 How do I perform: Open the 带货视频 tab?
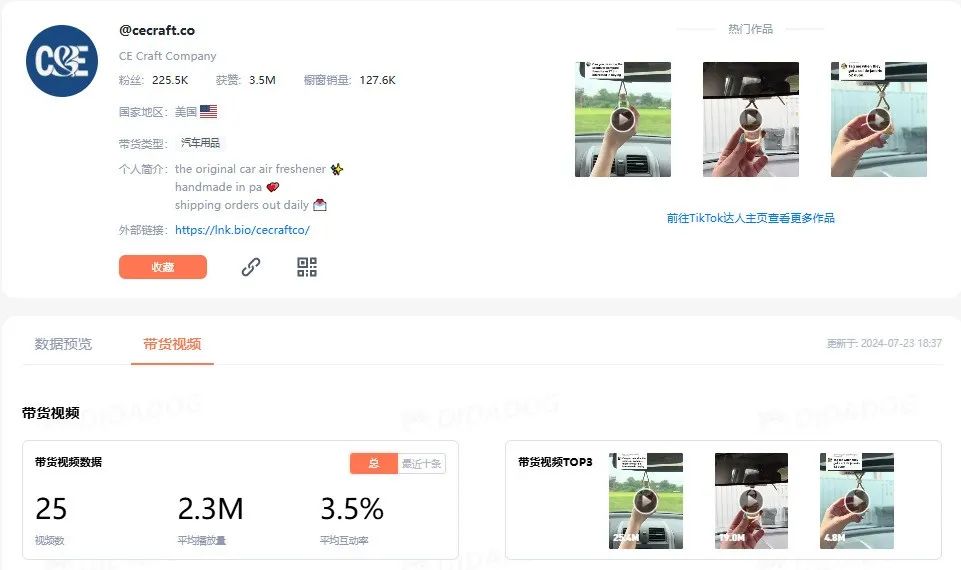[172, 344]
